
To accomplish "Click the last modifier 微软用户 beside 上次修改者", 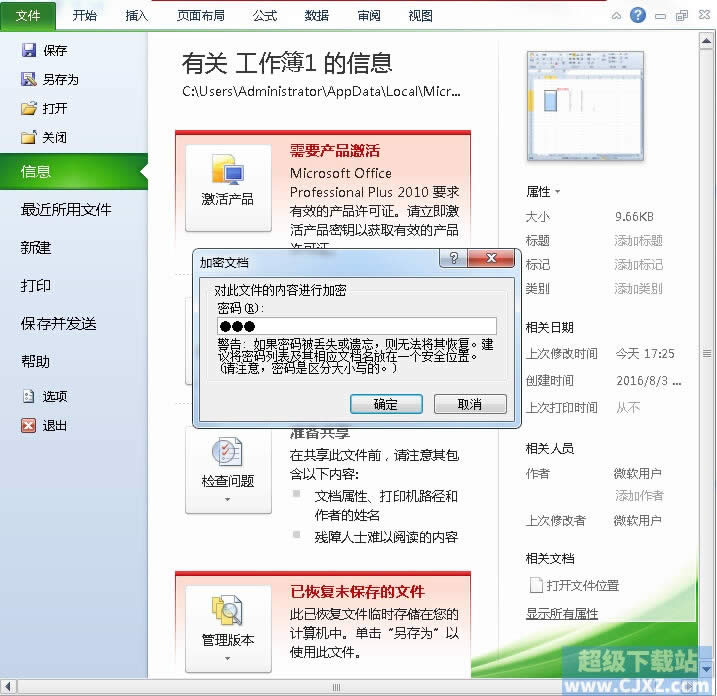I will 637,520.
